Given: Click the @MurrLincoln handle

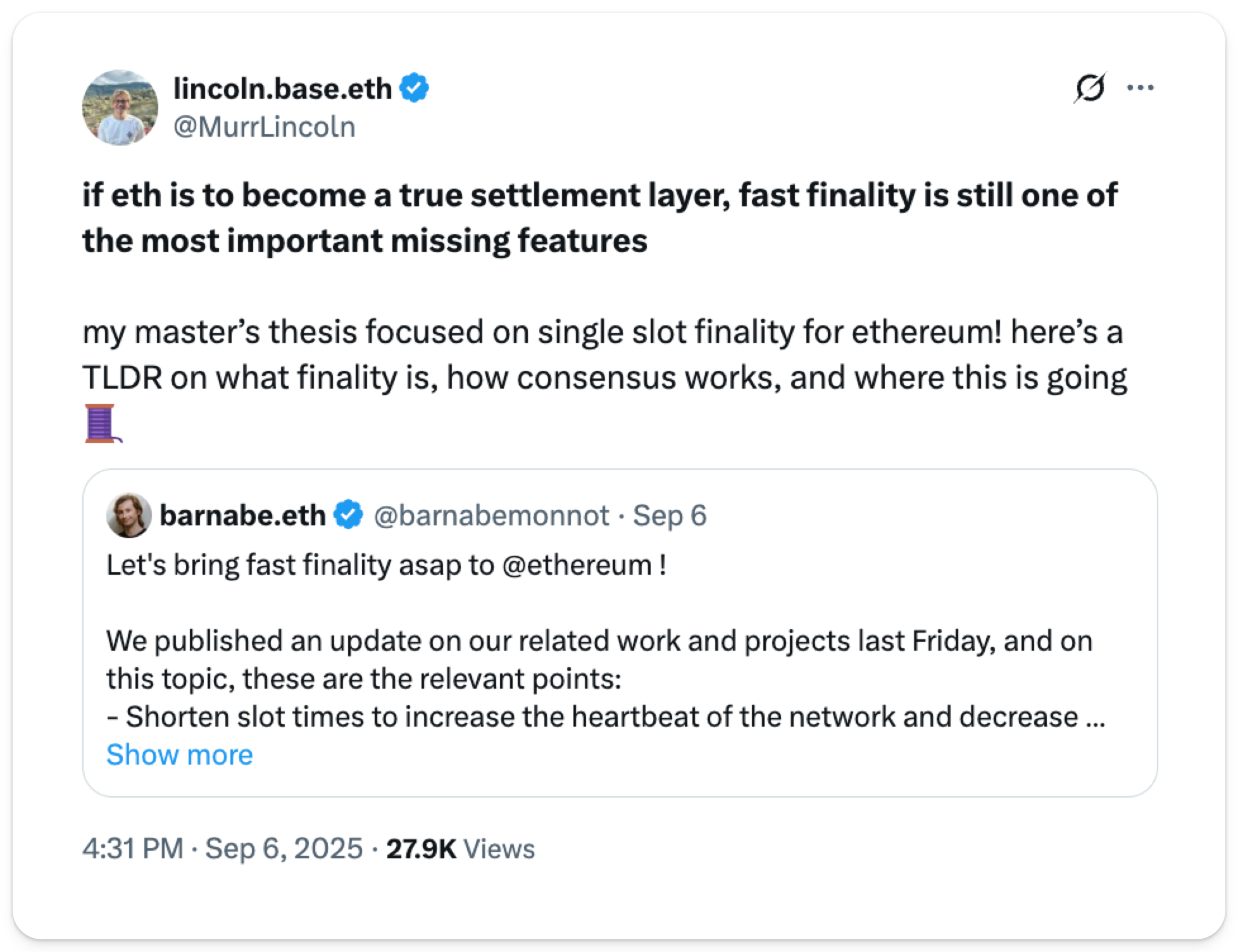Looking at the screenshot, I should coord(264,127).
